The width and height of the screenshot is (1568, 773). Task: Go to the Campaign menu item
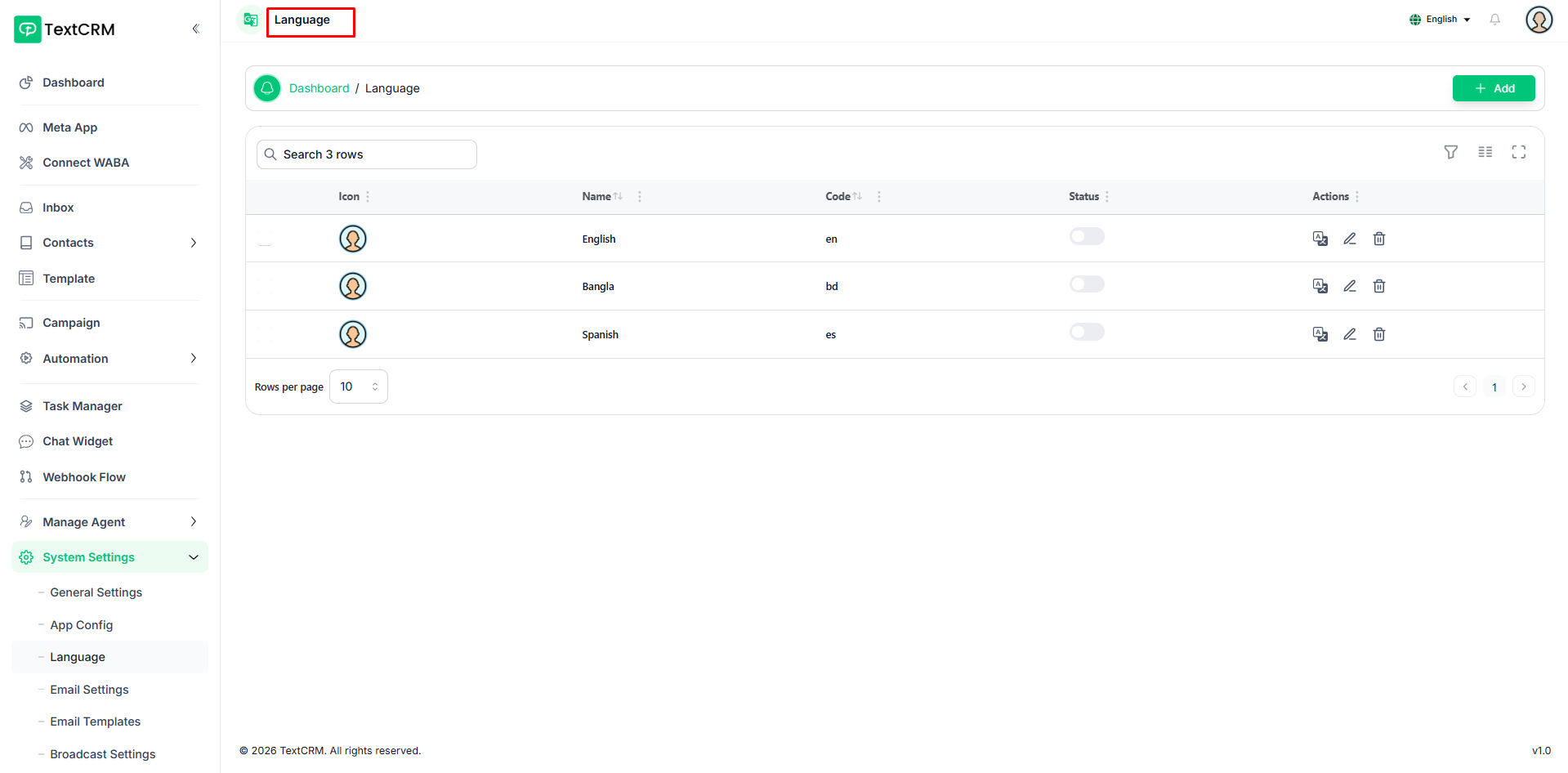[x=71, y=323]
